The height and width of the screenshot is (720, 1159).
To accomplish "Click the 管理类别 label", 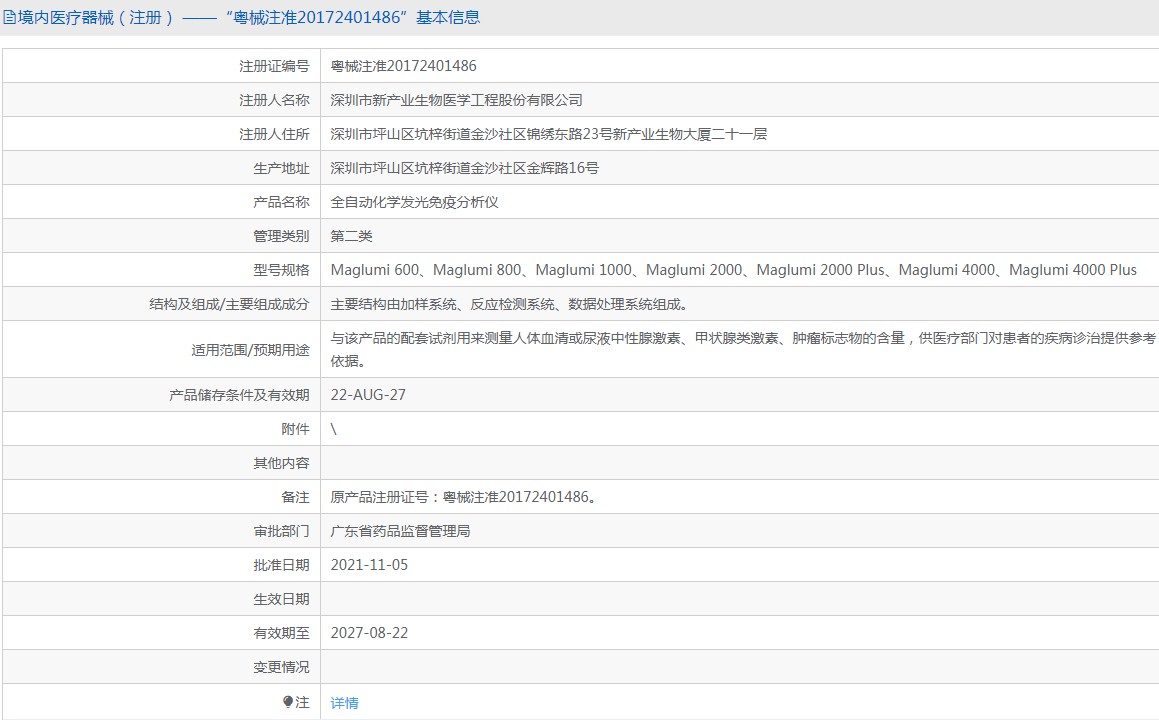I will click(x=281, y=236).
